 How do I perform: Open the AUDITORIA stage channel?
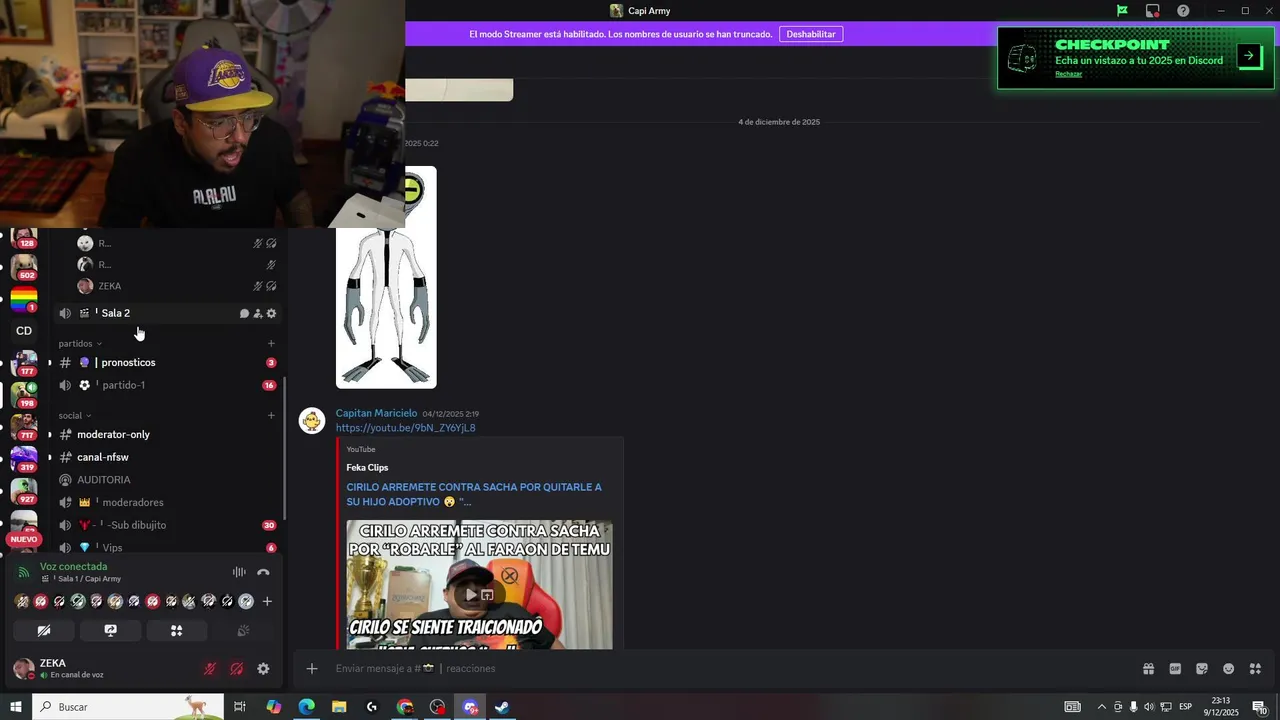click(x=166, y=480)
